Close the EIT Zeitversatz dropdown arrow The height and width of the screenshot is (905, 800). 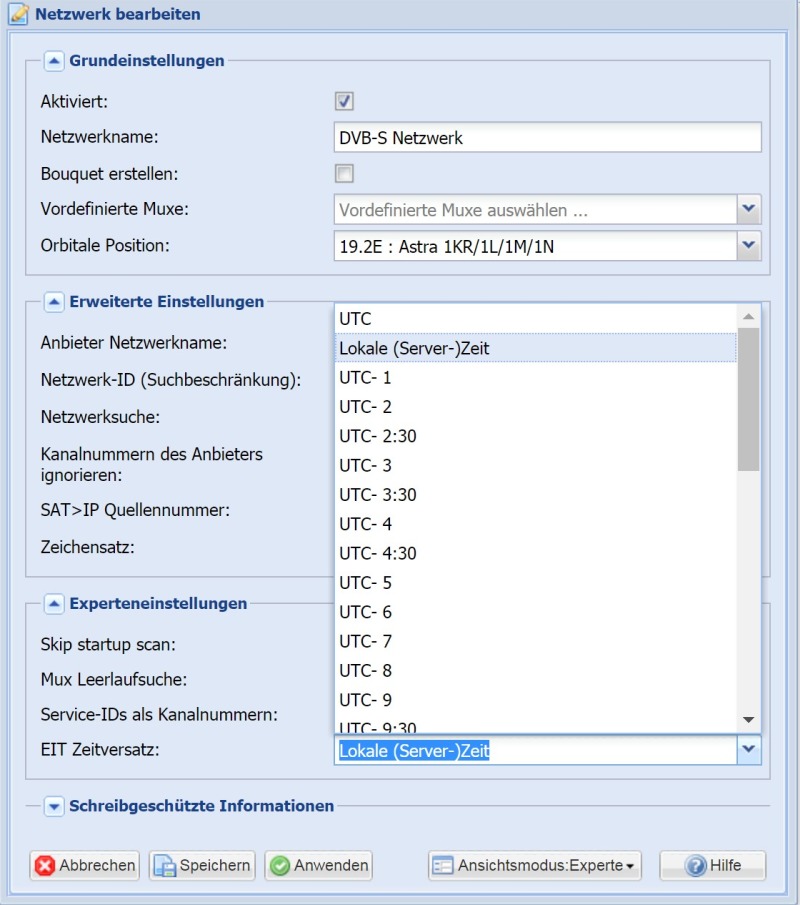[x=749, y=750]
